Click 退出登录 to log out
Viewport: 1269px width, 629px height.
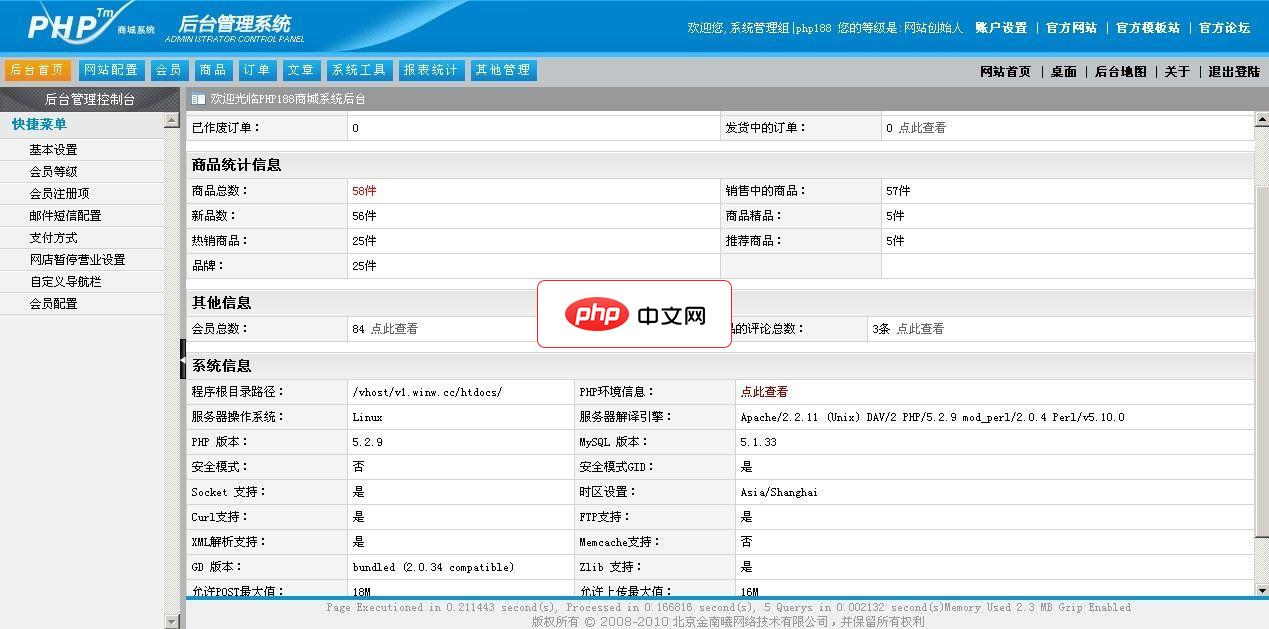point(1235,72)
